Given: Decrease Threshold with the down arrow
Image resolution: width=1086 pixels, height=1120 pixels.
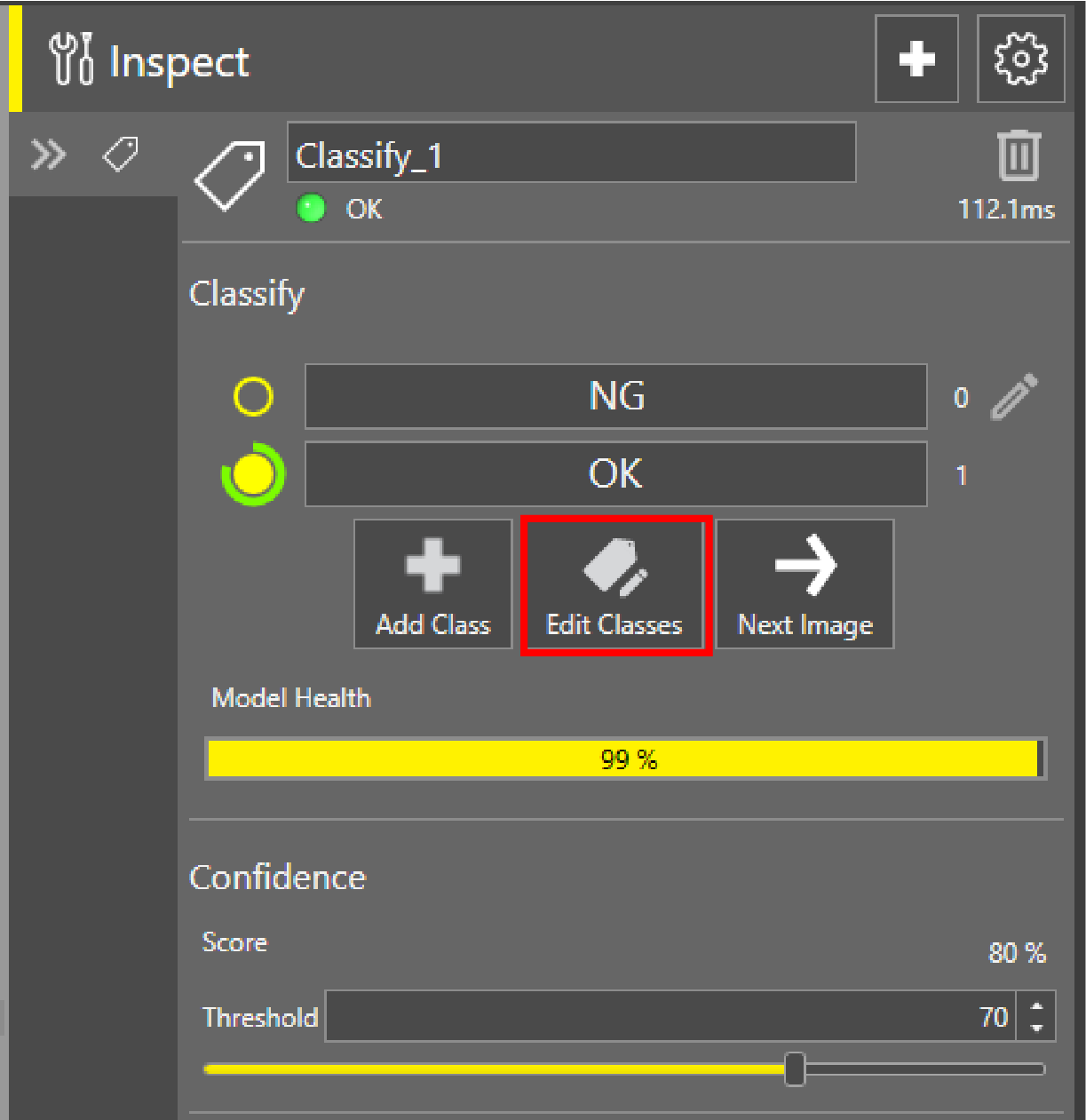Looking at the screenshot, I should coord(1036,1028).
